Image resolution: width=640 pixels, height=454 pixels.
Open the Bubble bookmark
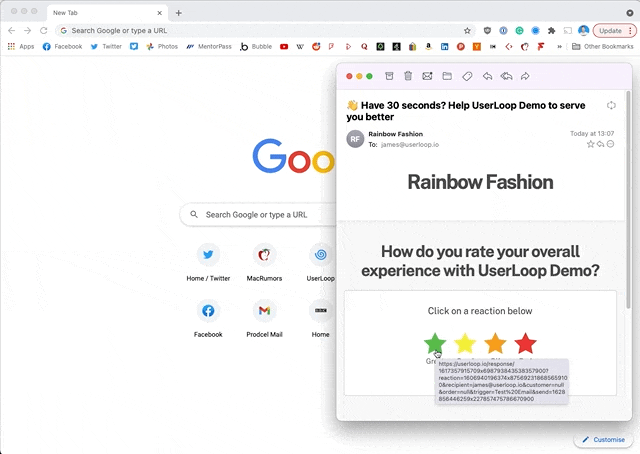(x=256, y=47)
